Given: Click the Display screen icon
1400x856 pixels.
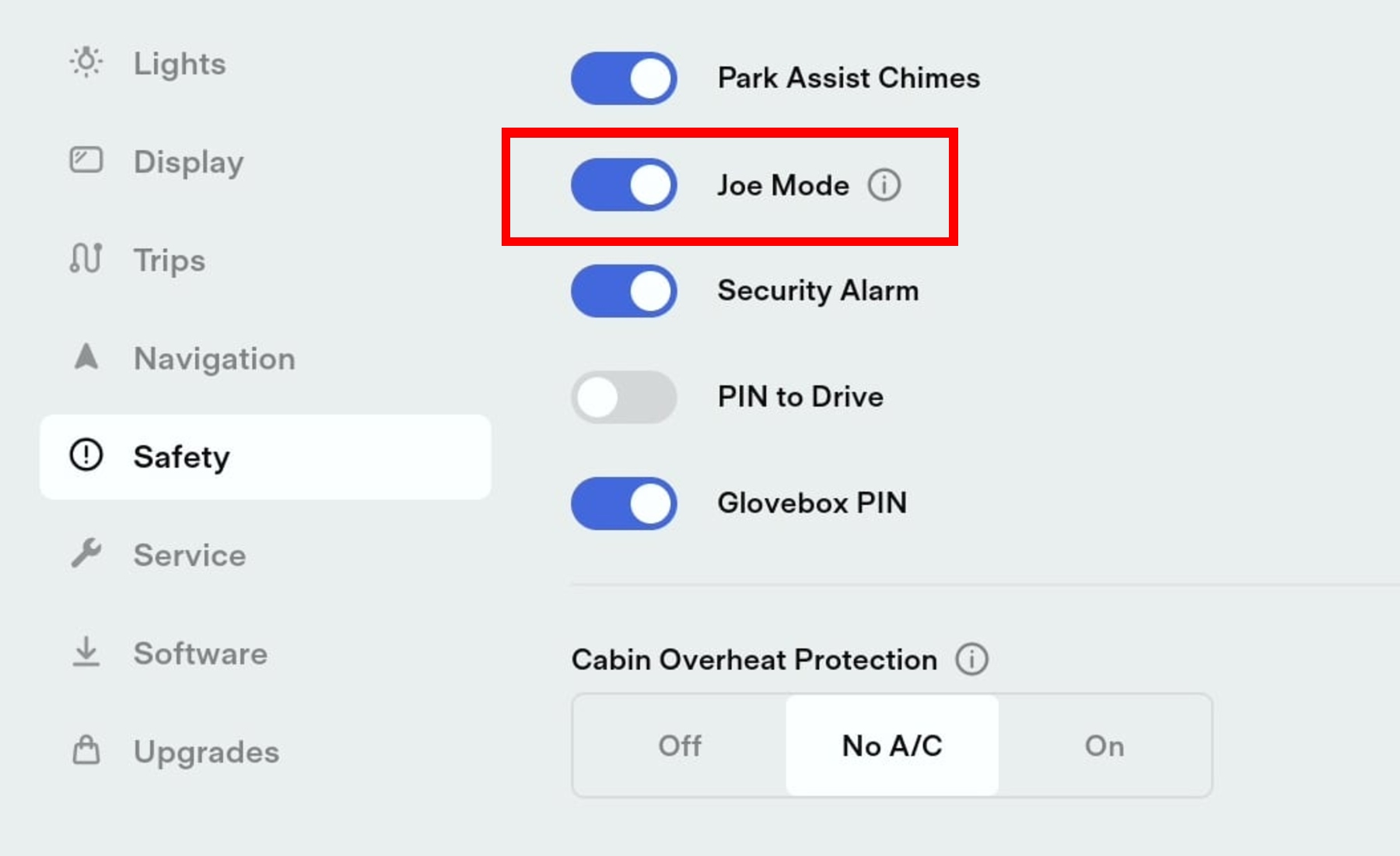Looking at the screenshot, I should tap(86, 160).
